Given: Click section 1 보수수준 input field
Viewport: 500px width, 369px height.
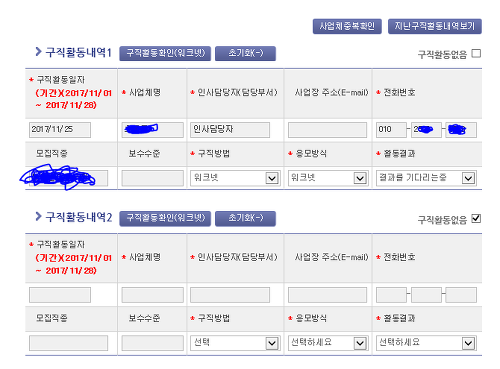Looking at the screenshot, I should tap(153, 178).
